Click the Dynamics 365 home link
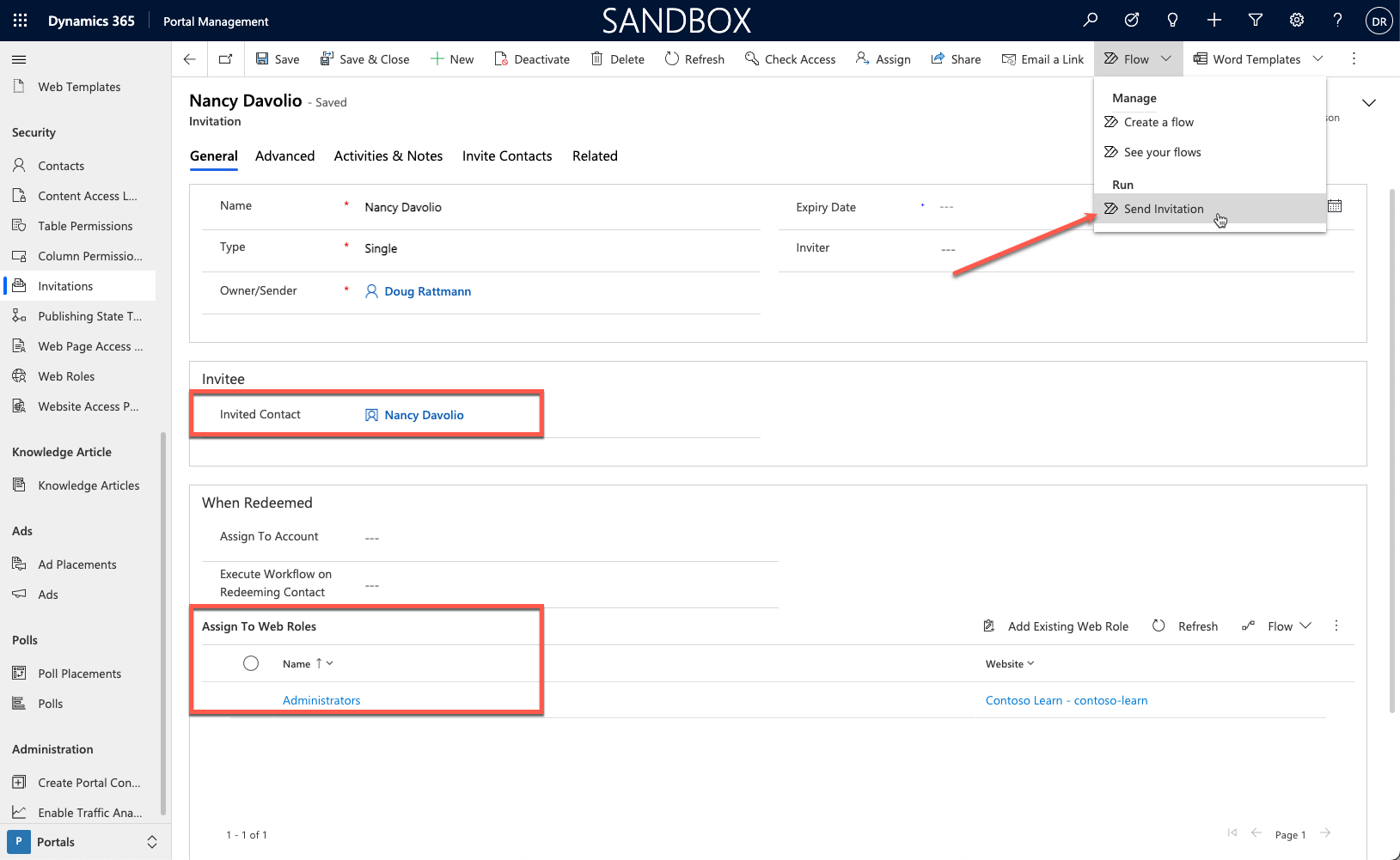The height and width of the screenshot is (860, 1400). tap(91, 21)
